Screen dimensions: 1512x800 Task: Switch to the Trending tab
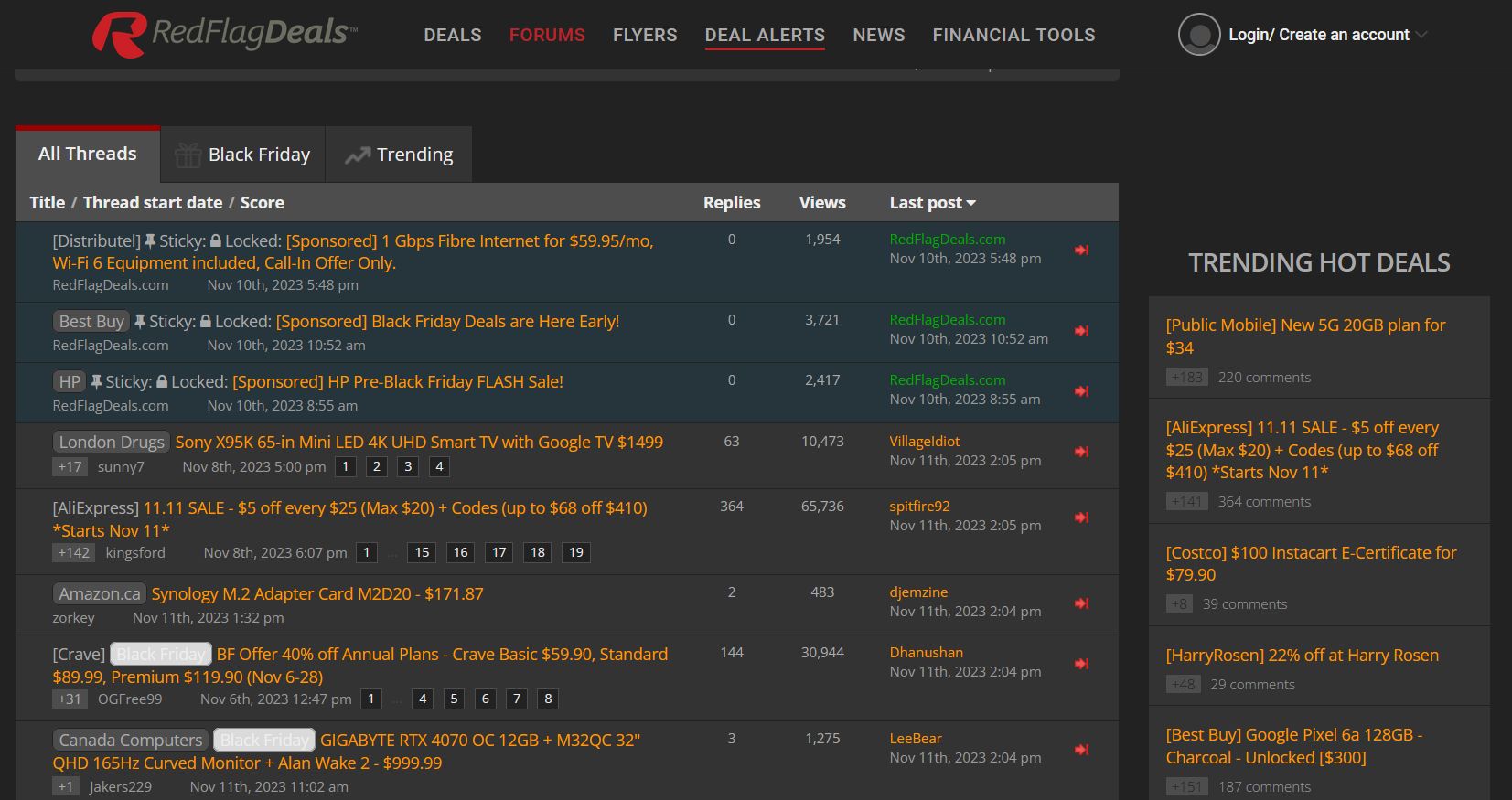point(399,155)
